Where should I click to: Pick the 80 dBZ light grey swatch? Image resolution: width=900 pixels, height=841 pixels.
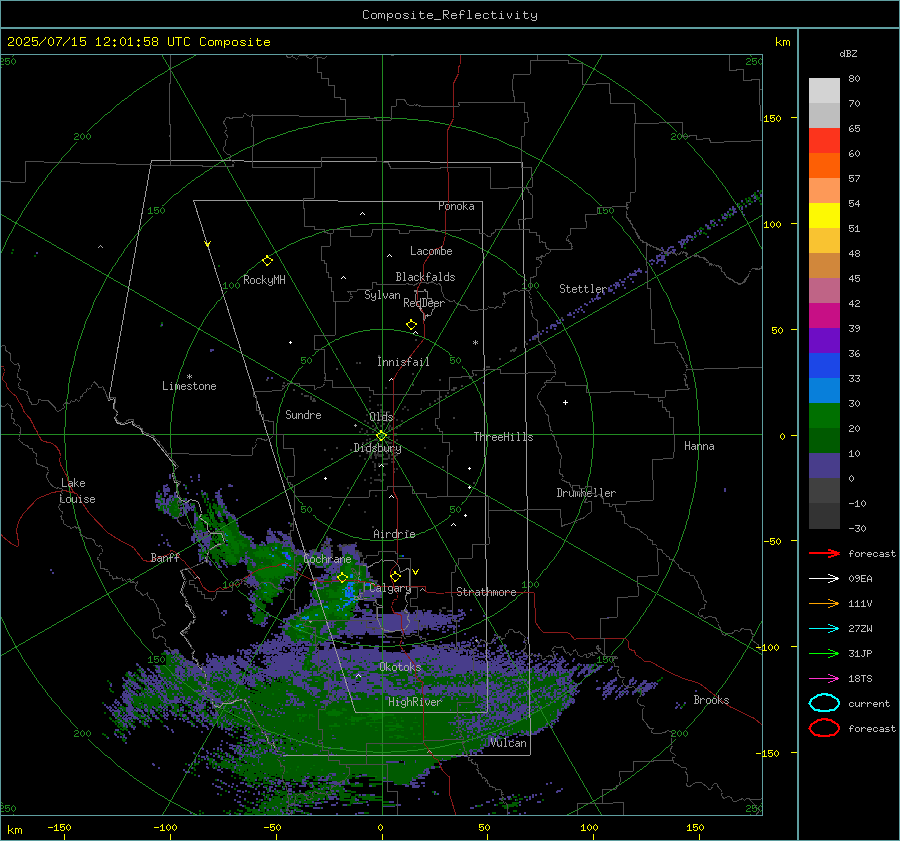coord(824,91)
